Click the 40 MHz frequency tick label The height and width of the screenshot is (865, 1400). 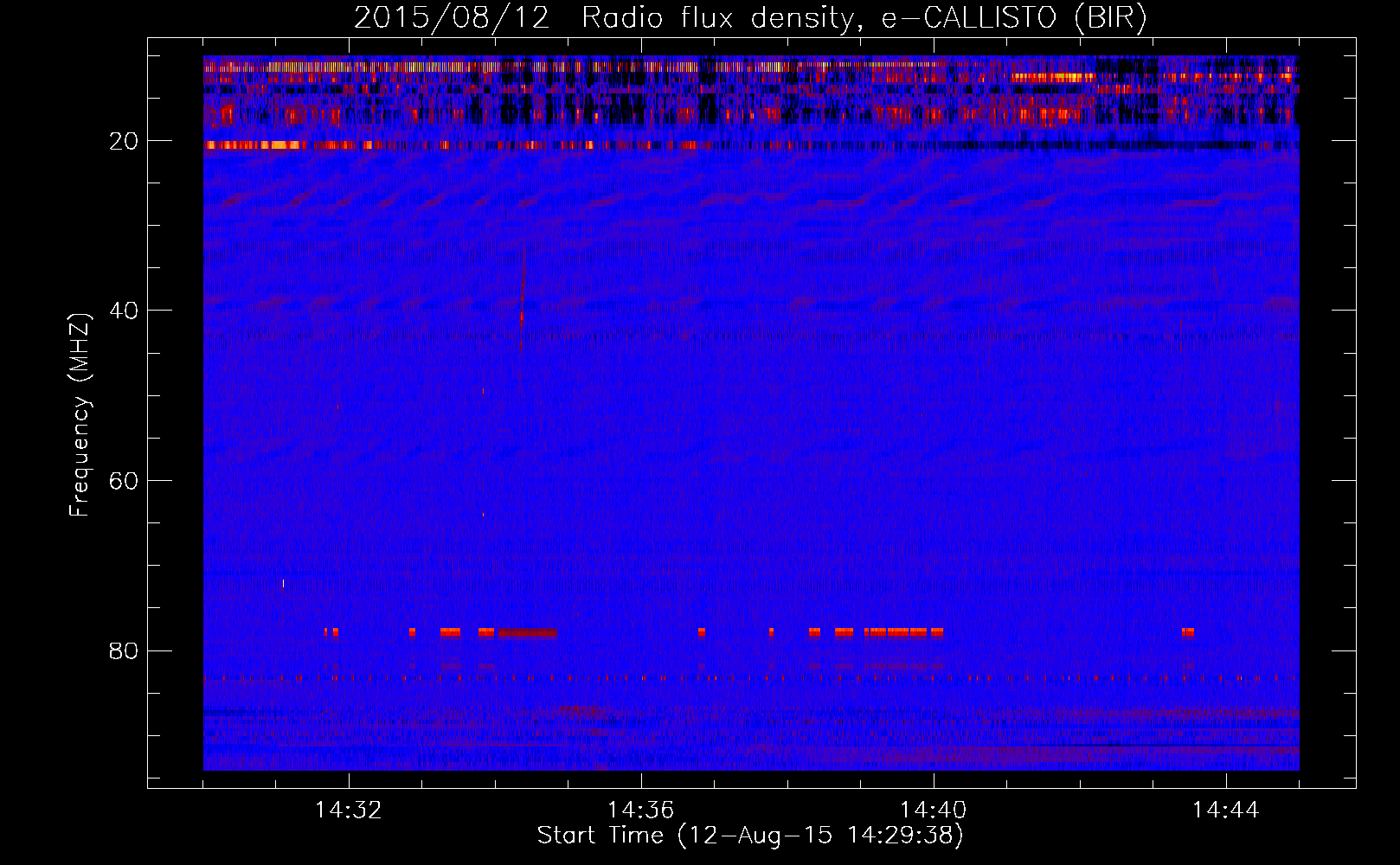[124, 311]
